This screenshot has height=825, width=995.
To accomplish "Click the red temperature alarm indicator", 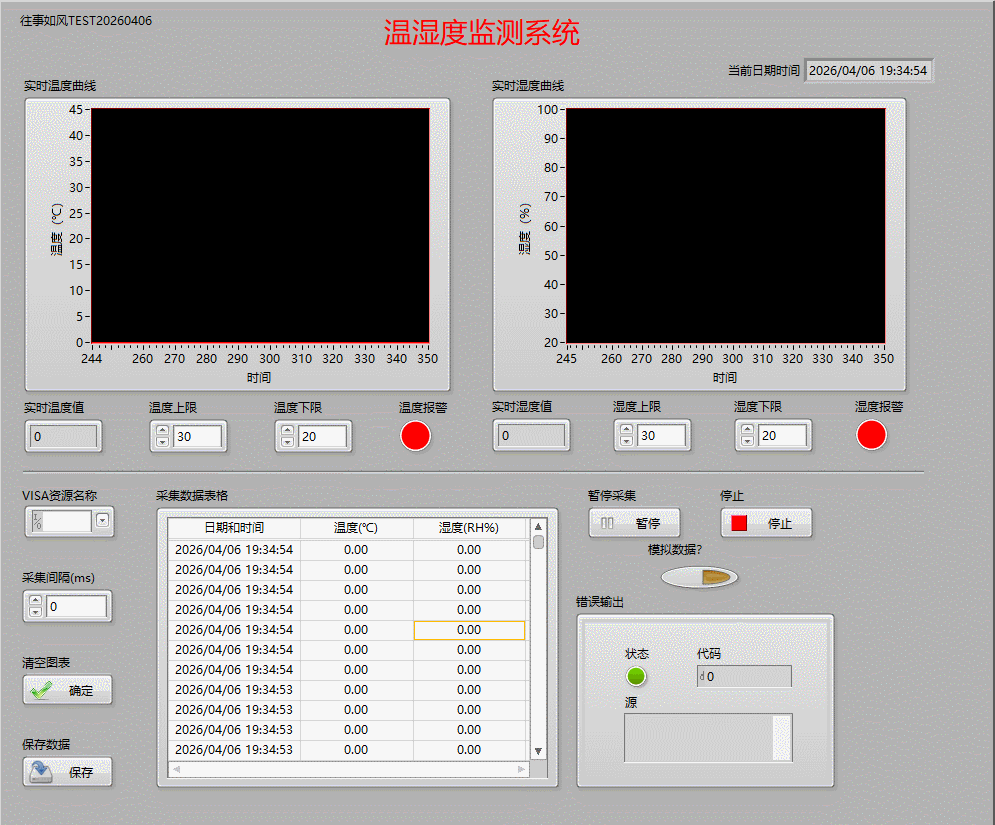I will 415,436.
